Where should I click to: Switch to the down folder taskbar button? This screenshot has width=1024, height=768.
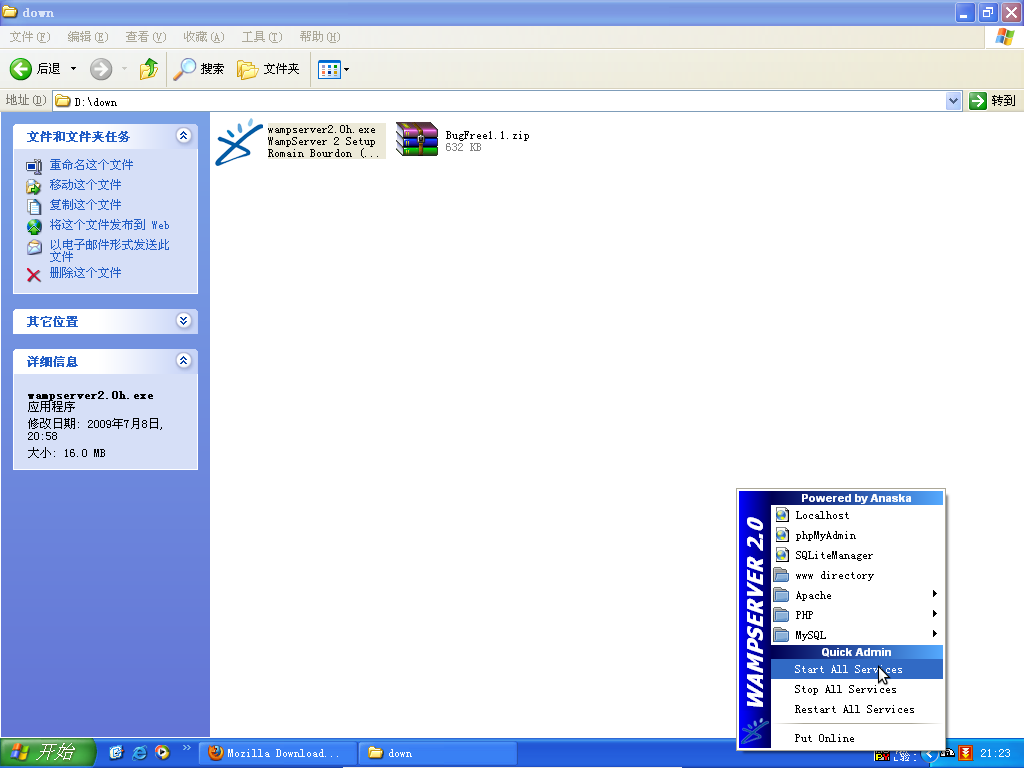point(439,753)
